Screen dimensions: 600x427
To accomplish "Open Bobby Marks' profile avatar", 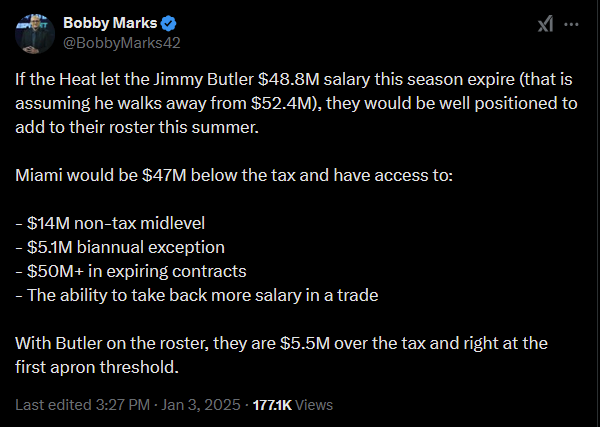I will (35, 34).
